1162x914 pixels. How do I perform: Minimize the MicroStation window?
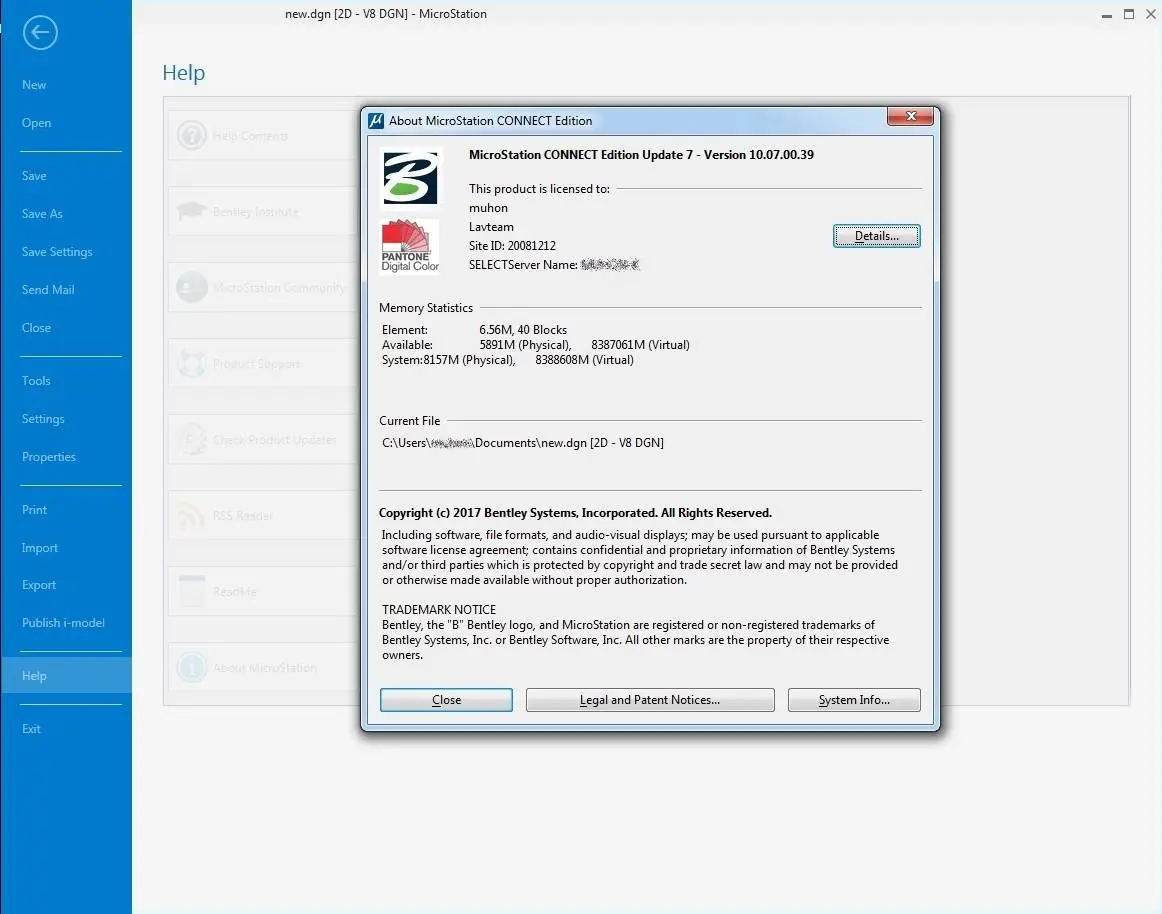1106,15
